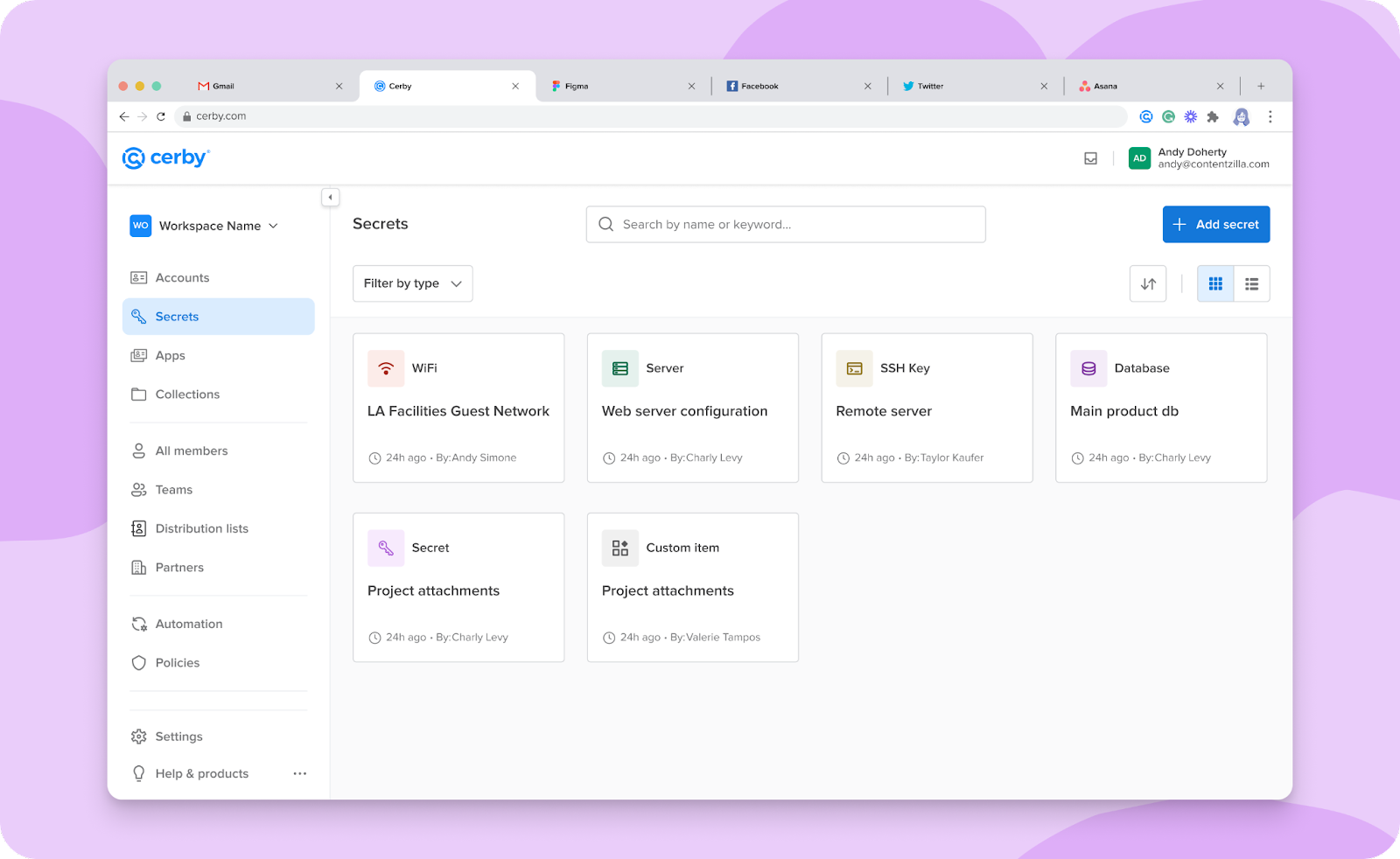Open Apps in the sidebar
1400x859 pixels.
point(218,355)
